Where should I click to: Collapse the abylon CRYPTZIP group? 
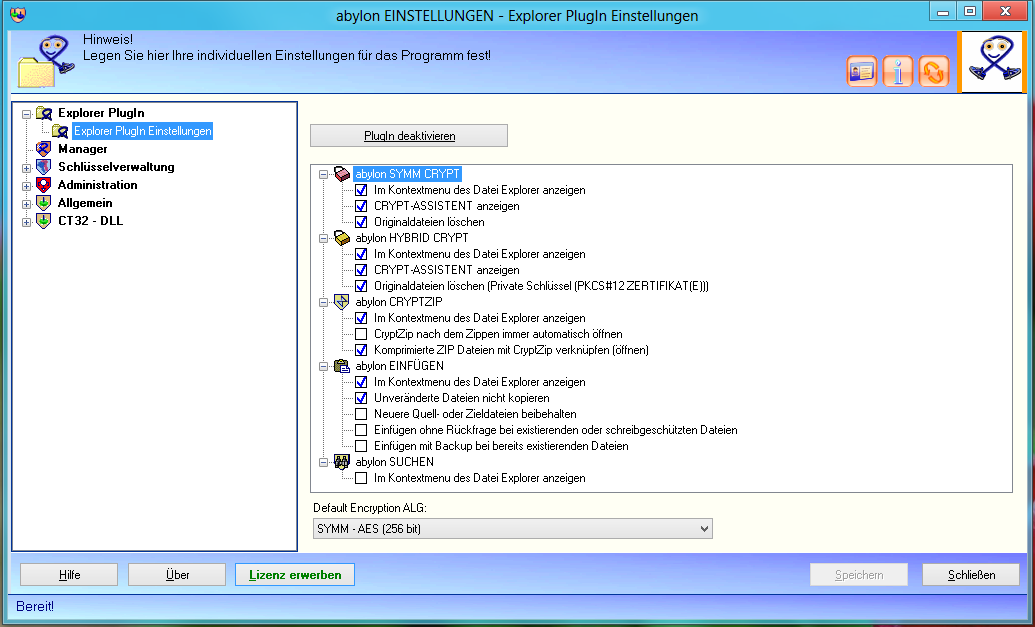pos(323,302)
